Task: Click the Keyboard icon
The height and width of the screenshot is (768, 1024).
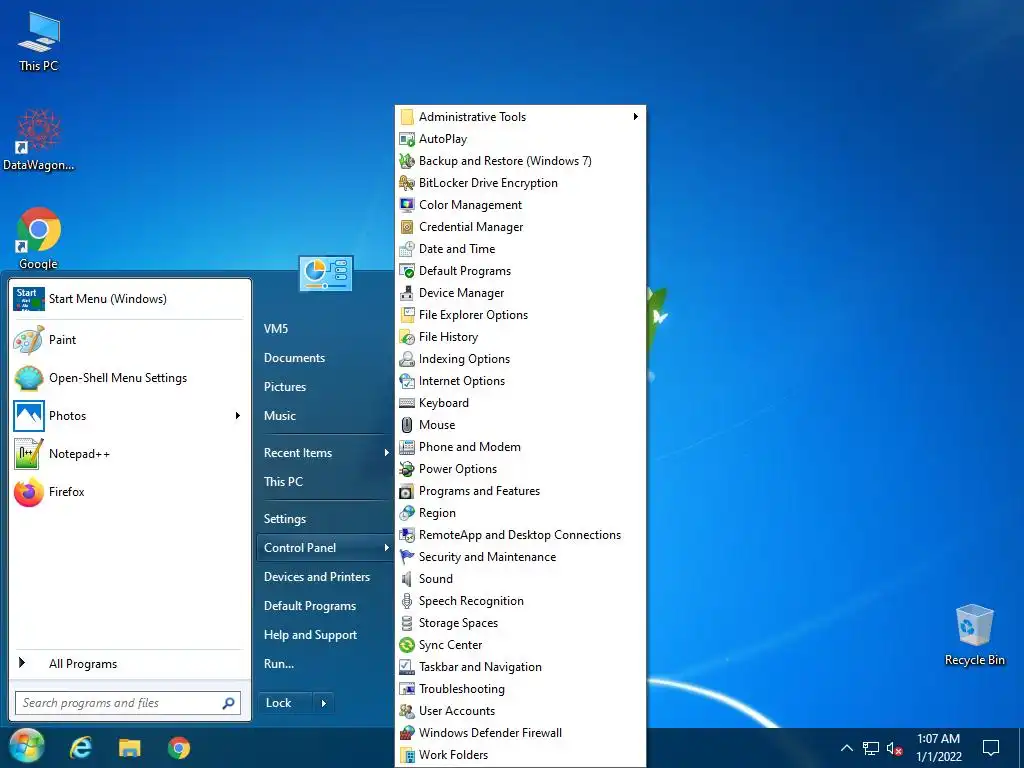Action: (x=407, y=403)
